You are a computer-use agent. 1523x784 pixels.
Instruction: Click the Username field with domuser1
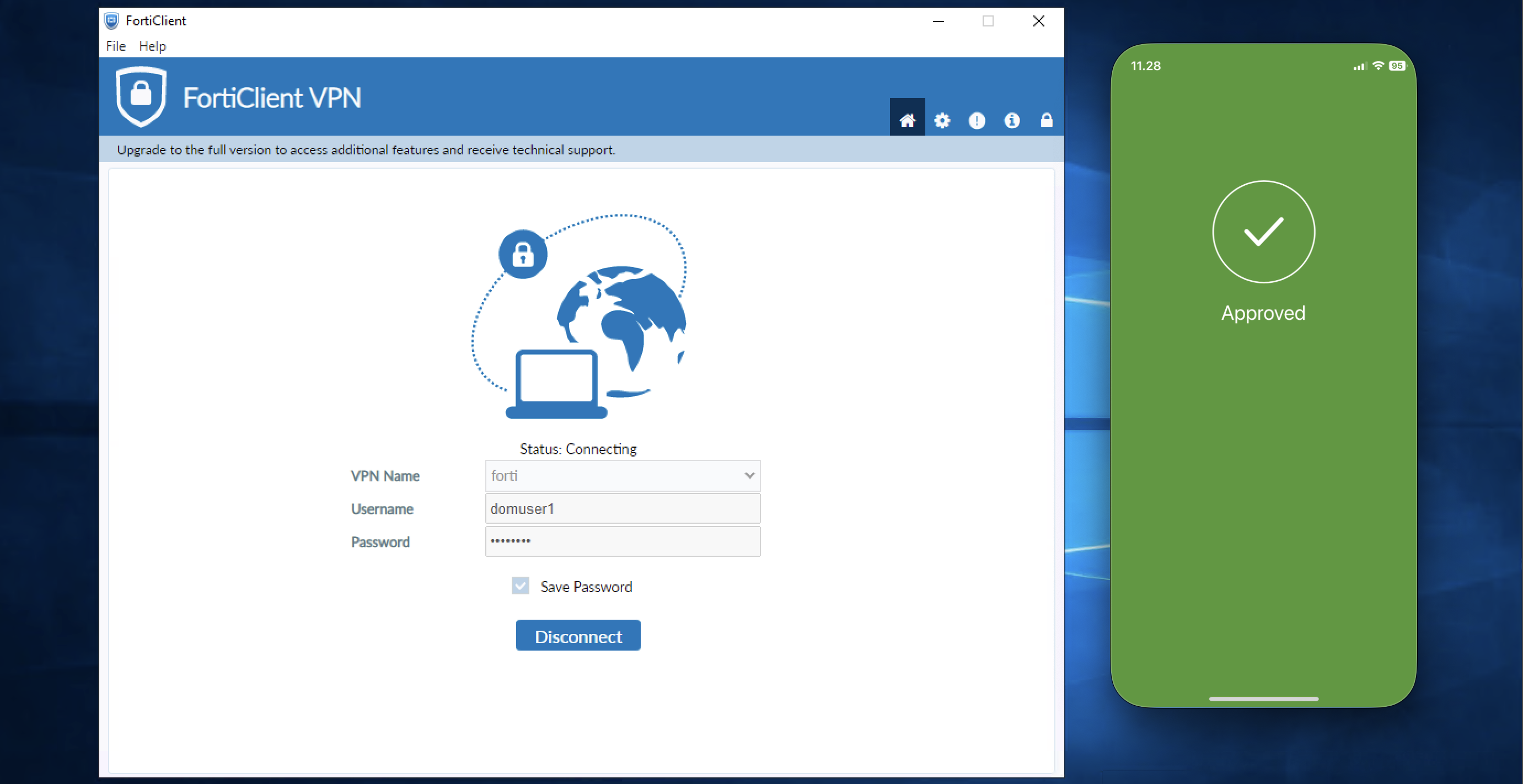click(x=622, y=508)
